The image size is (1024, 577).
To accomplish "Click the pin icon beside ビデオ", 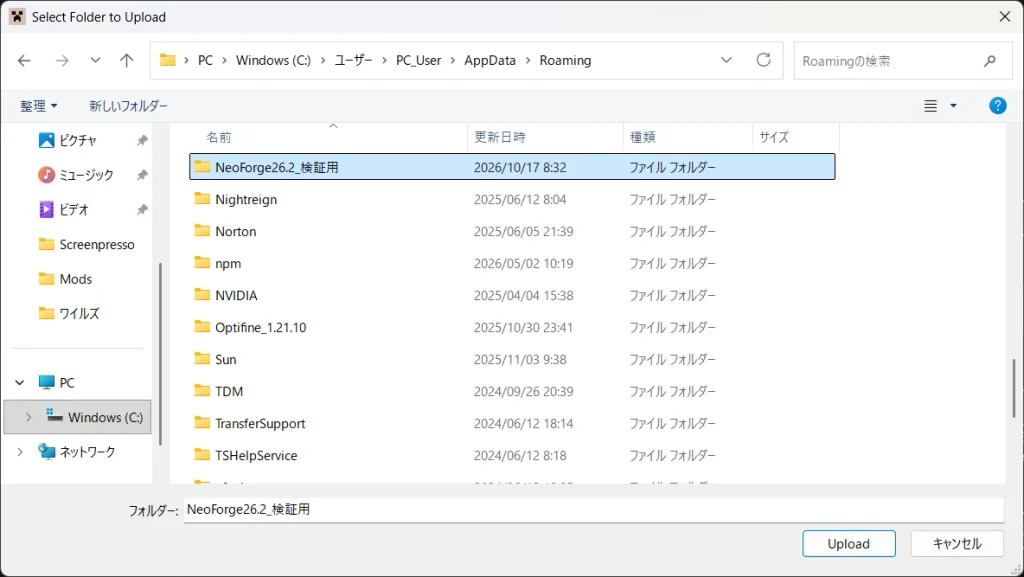I will point(142,210).
